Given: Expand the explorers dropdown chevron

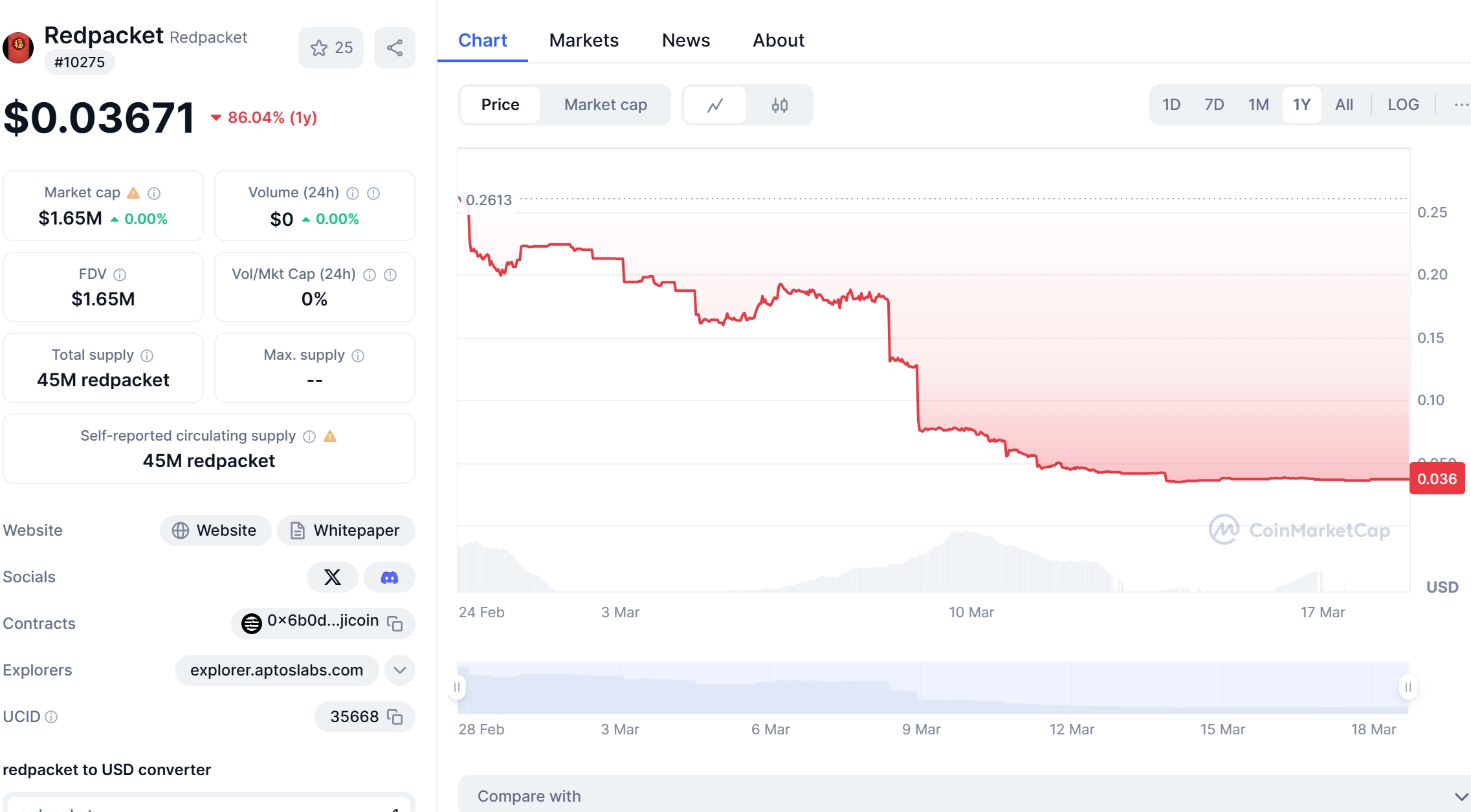Looking at the screenshot, I should (400, 670).
